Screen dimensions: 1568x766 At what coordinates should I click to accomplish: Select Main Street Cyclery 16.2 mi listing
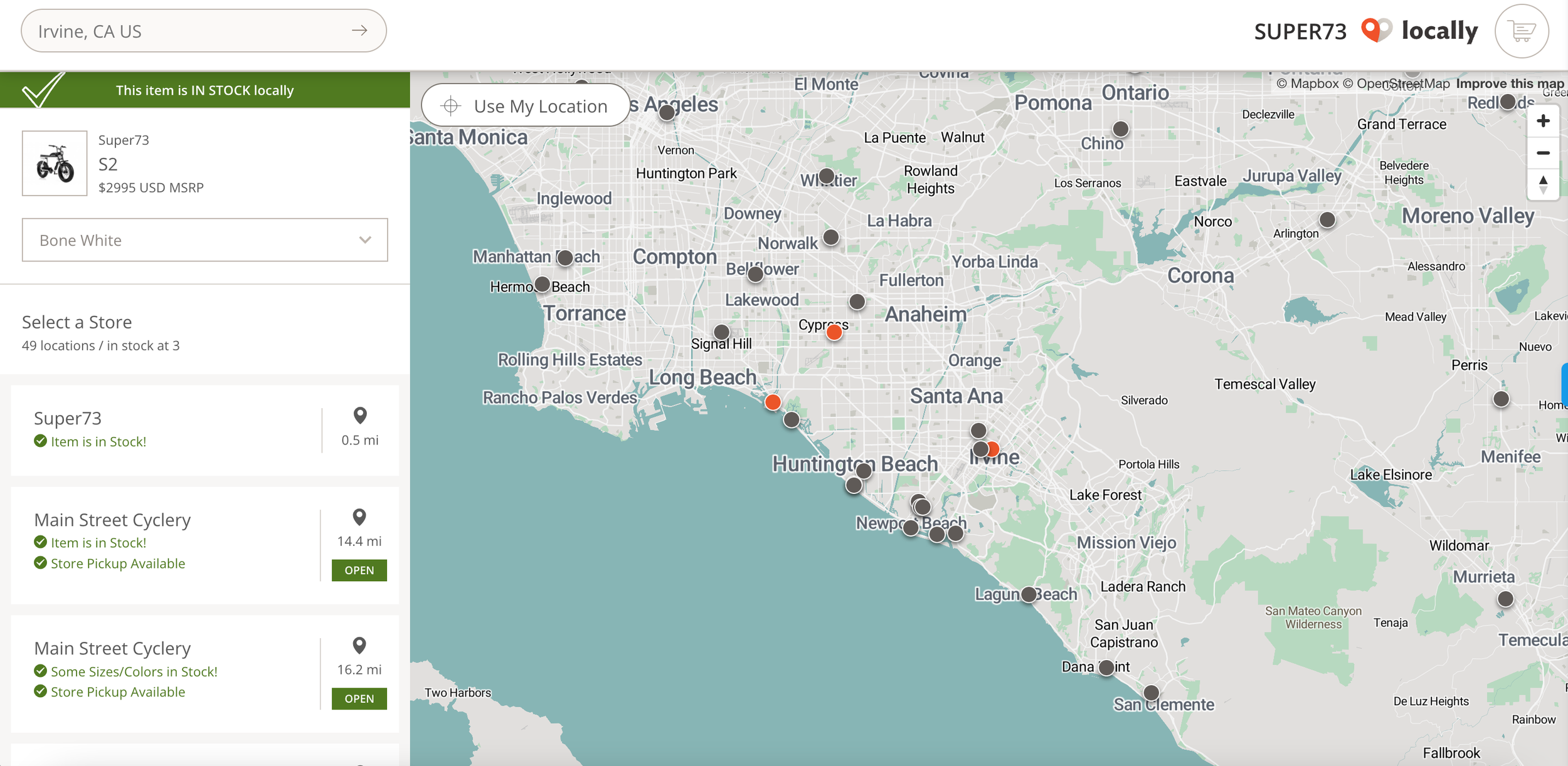click(205, 674)
